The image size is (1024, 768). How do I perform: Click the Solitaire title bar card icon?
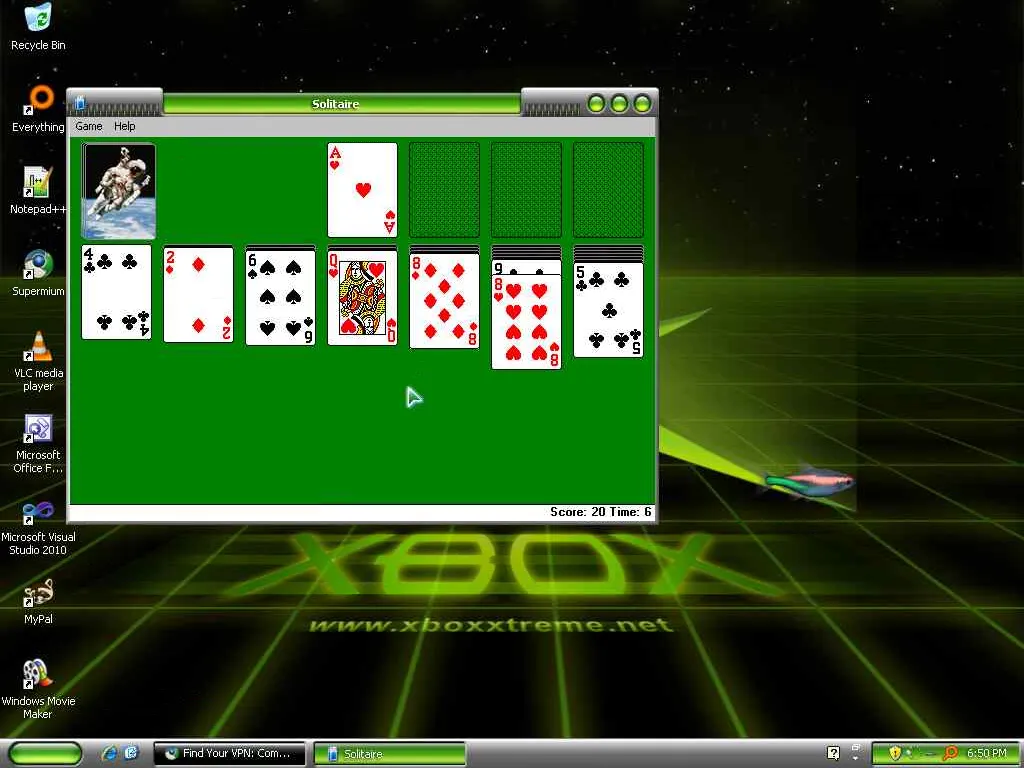80,103
